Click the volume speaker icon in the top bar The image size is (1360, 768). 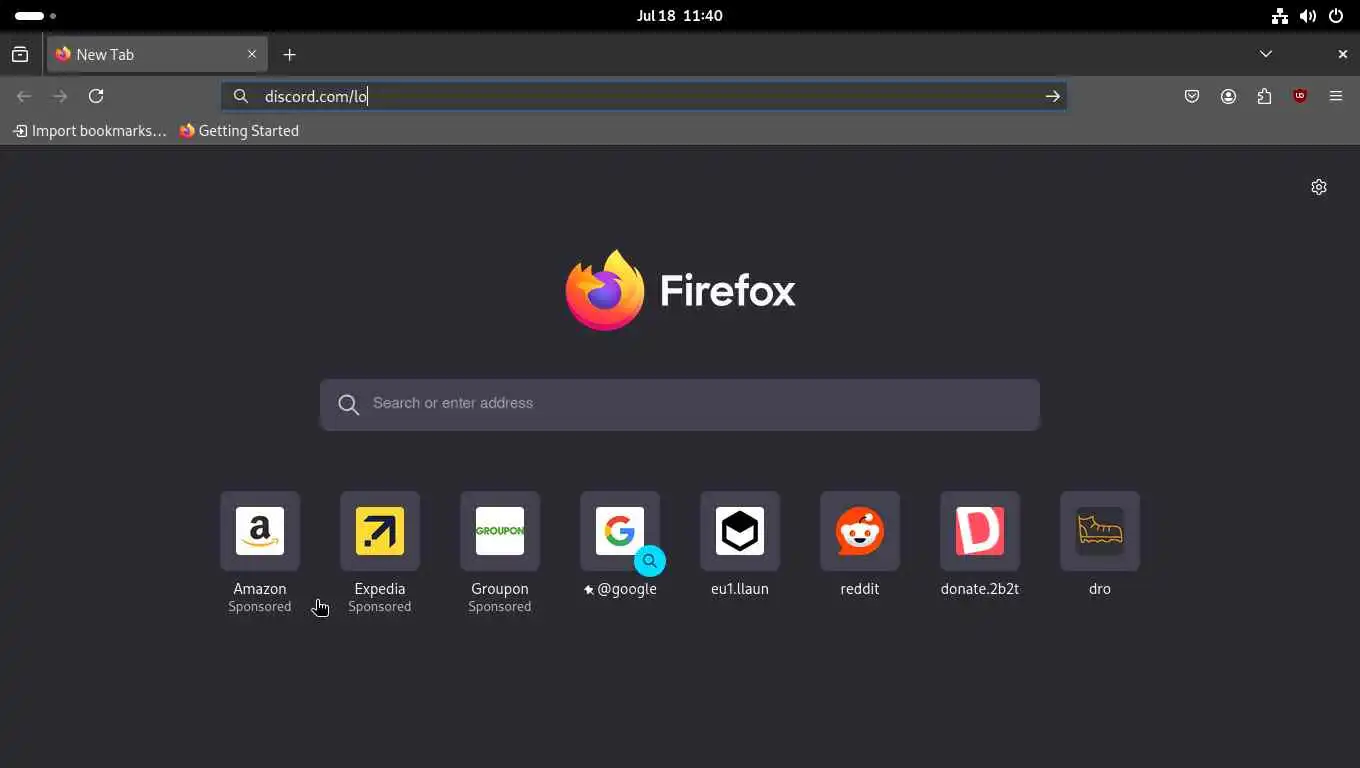[x=1308, y=16]
